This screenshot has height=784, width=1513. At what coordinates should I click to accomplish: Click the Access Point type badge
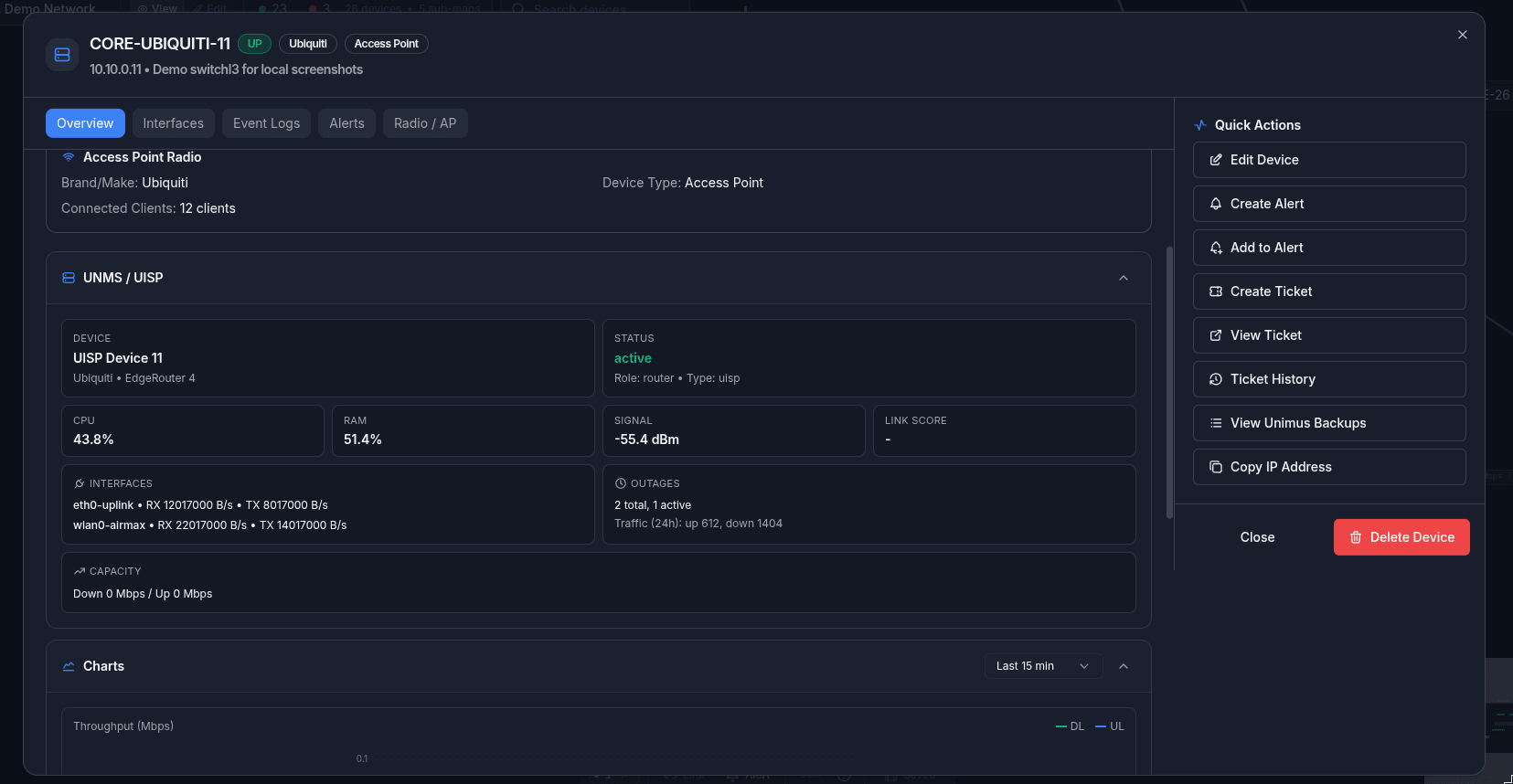[386, 44]
